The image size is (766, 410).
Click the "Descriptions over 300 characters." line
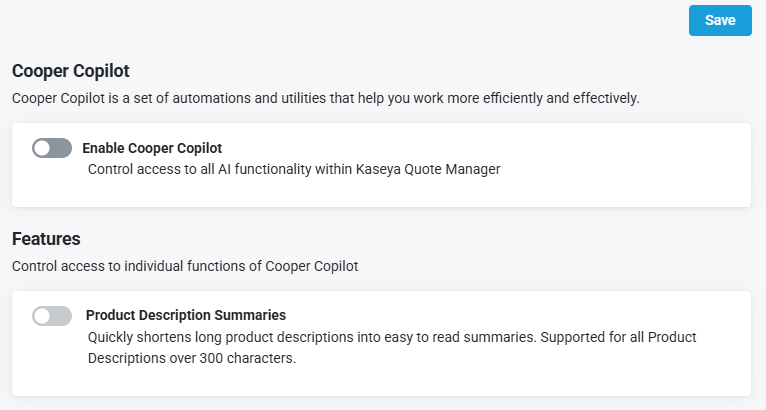coord(192,358)
